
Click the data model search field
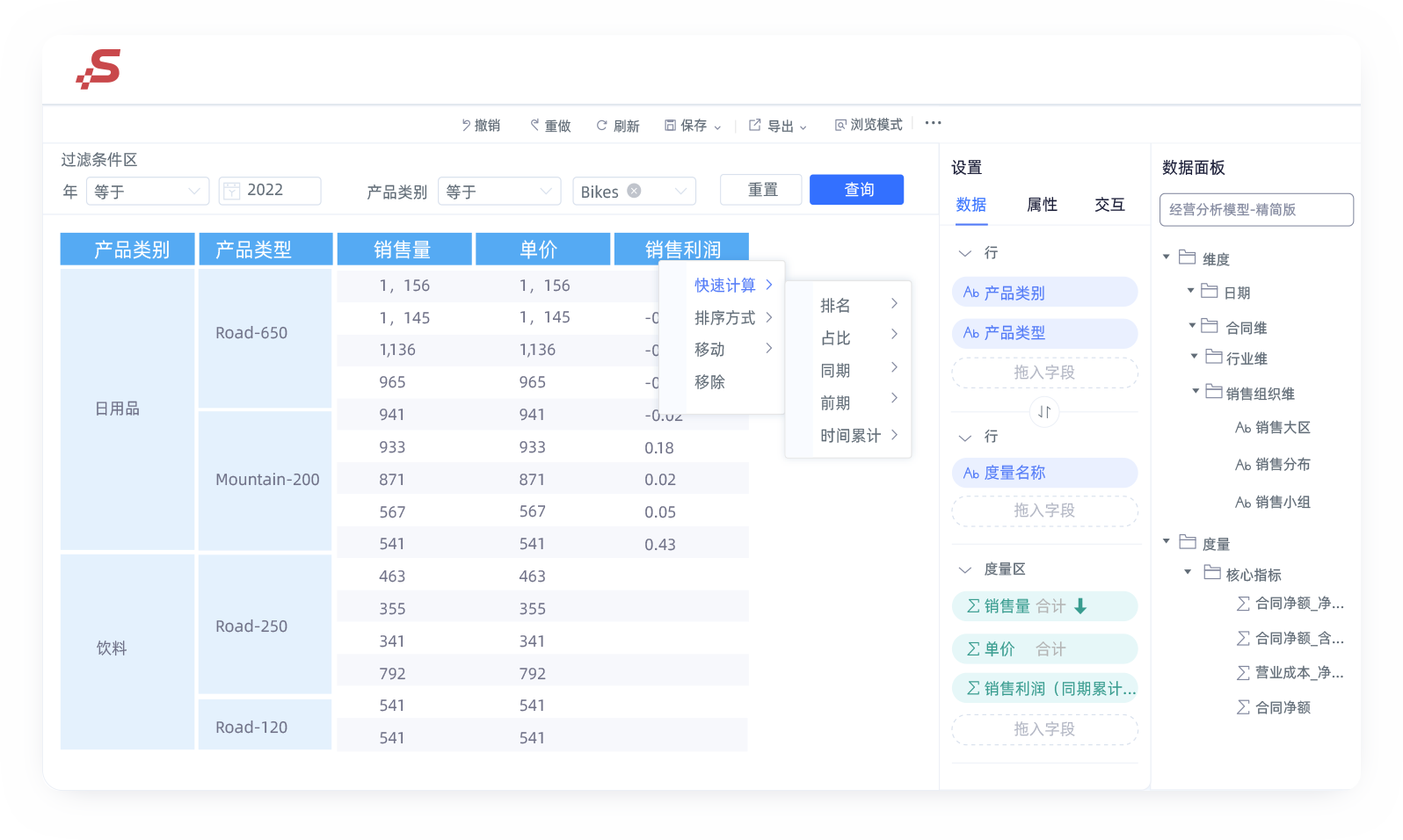(x=1256, y=210)
